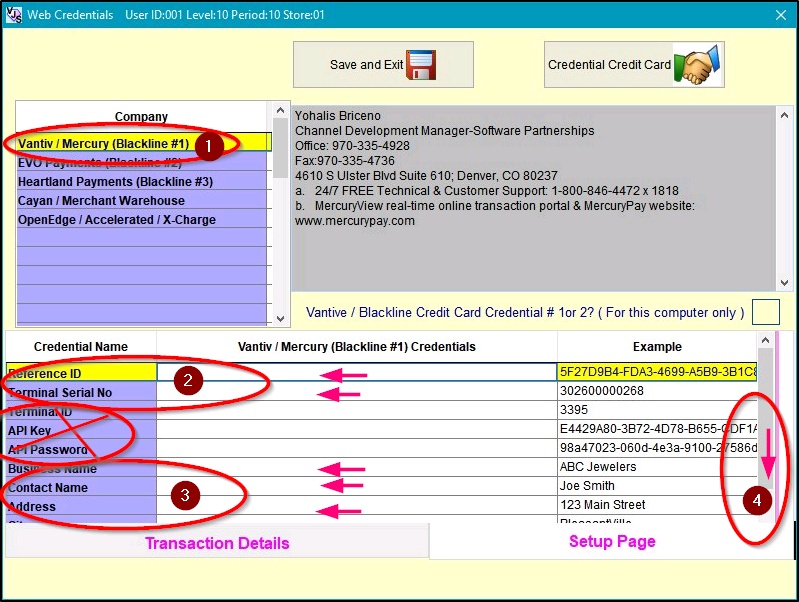Click the Terminal ID credential value field

[357, 410]
